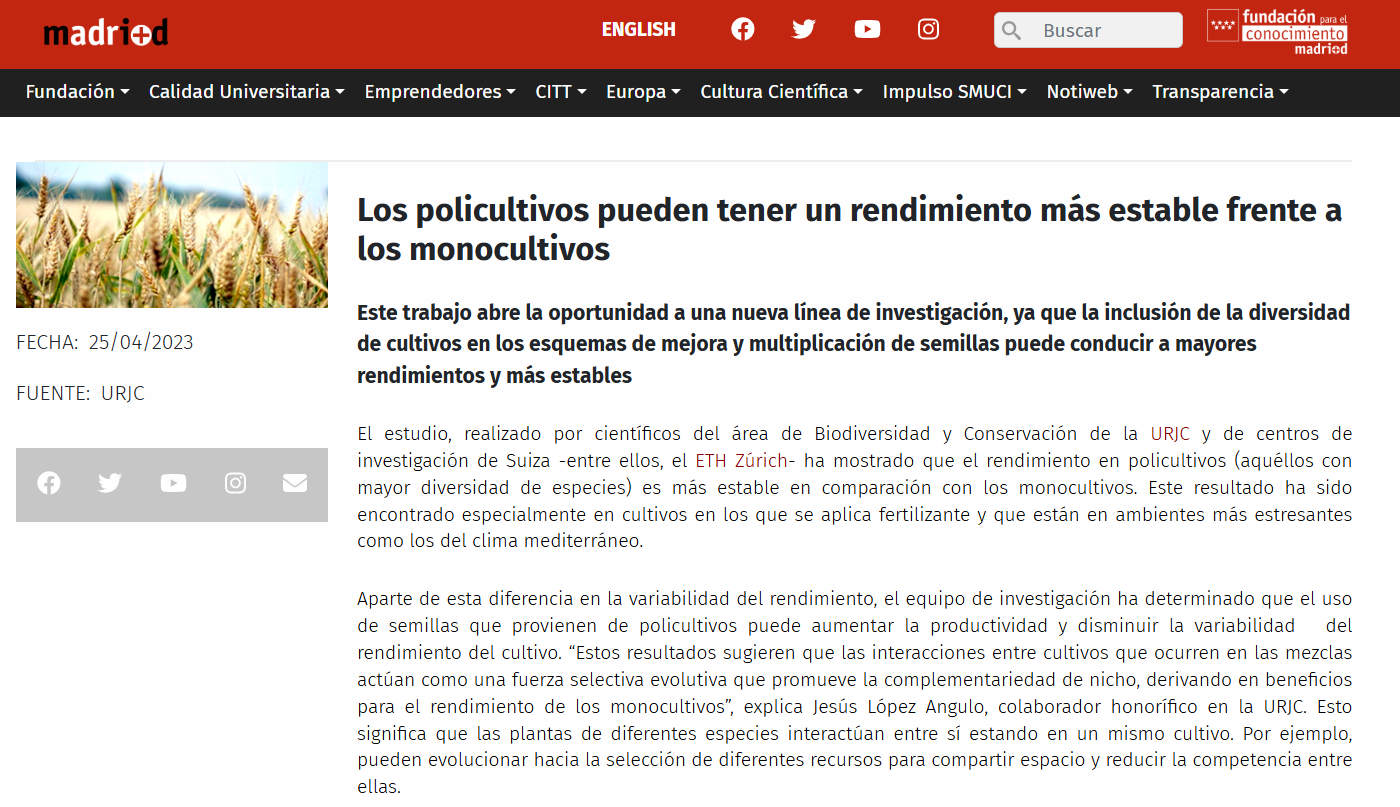
Task: Click the madri+d logo
Action: tap(106, 32)
